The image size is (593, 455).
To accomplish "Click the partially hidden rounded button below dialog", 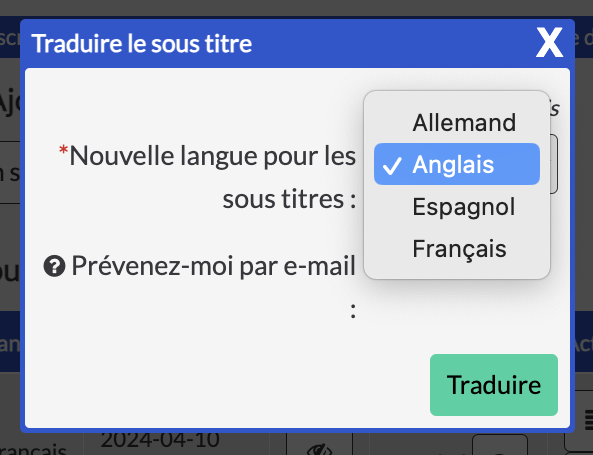I will coord(500,445).
